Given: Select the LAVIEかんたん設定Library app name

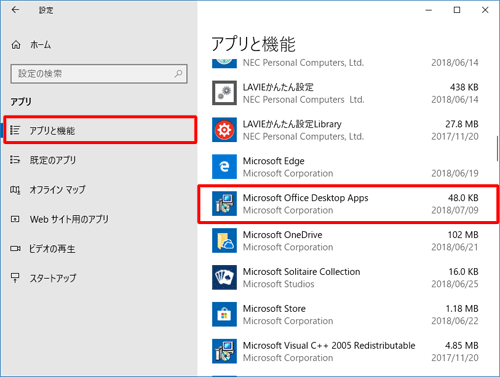Looking at the screenshot, I should [292, 124].
